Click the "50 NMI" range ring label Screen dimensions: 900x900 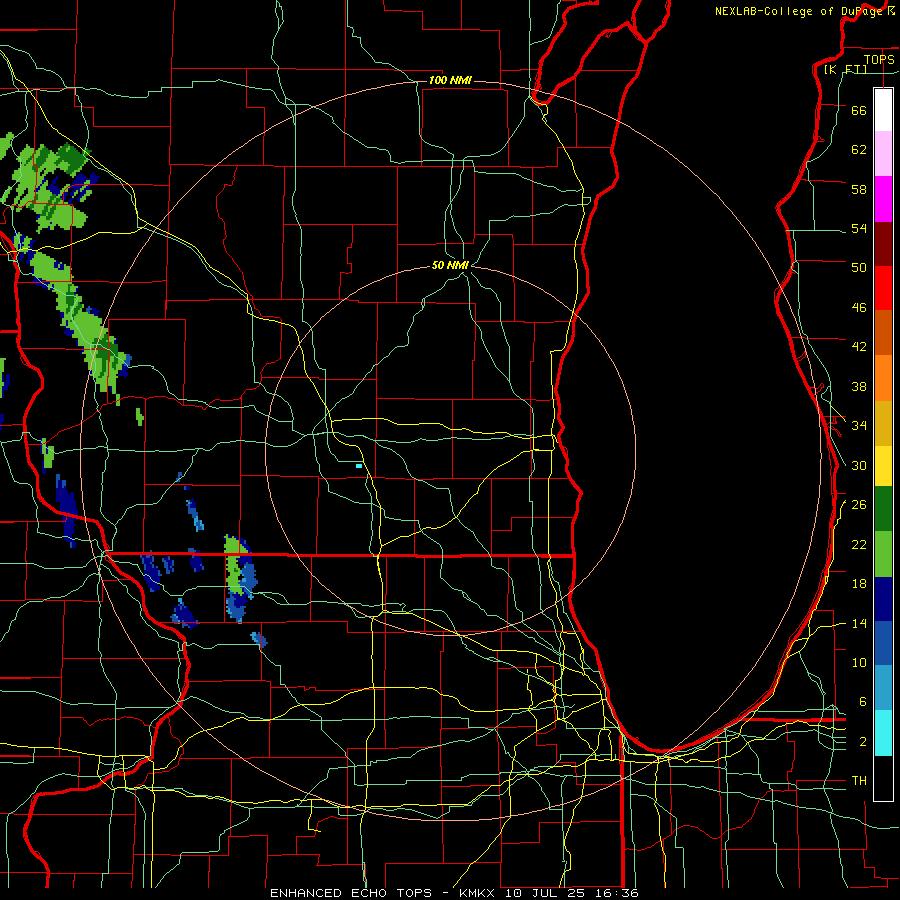(450, 265)
